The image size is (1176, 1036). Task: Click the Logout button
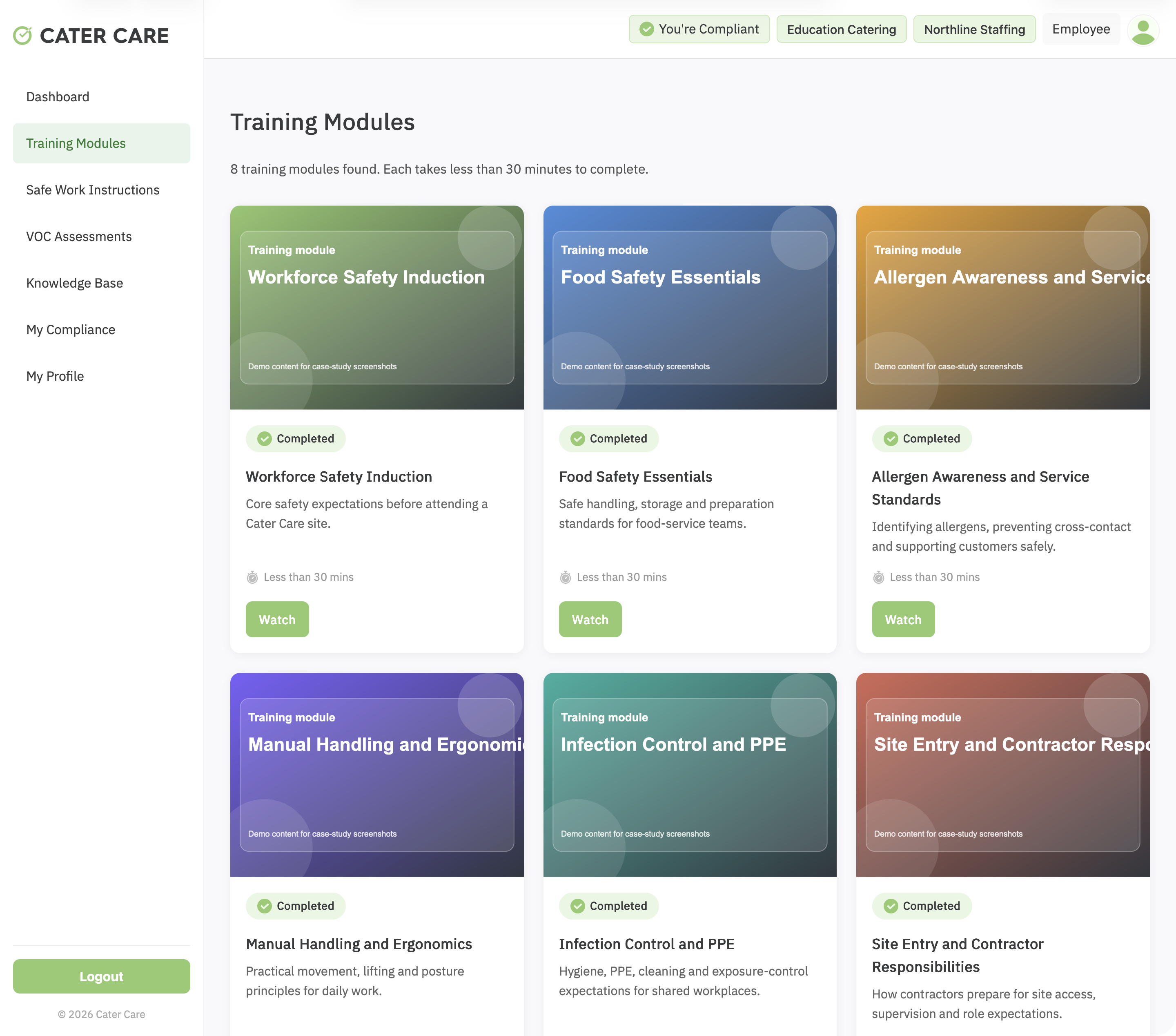tap(101, 976)
